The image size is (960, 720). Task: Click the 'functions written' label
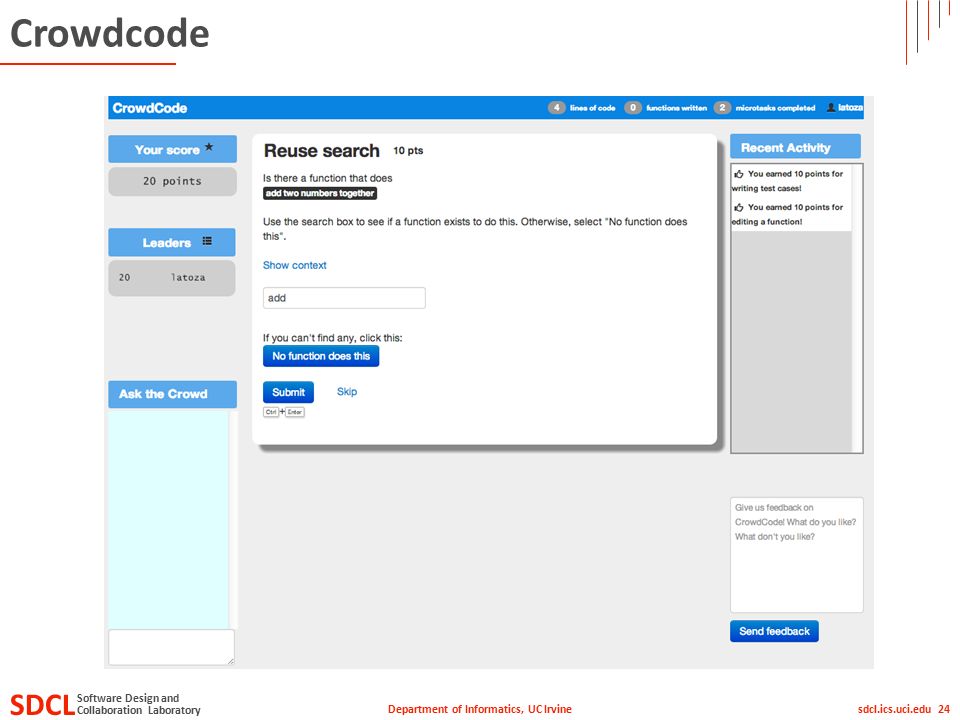677,108
